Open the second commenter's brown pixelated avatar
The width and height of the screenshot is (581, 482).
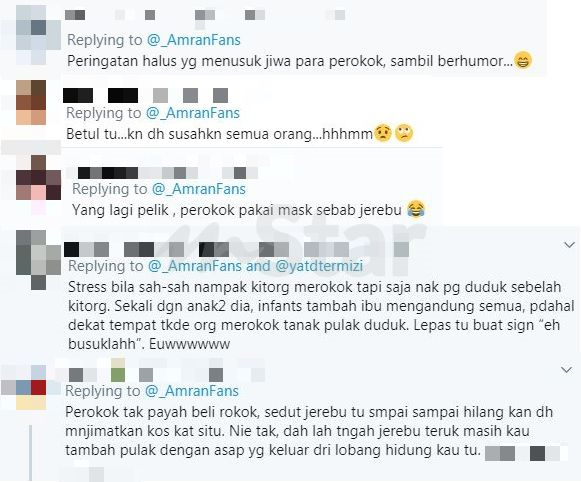(x=31, y=102)
